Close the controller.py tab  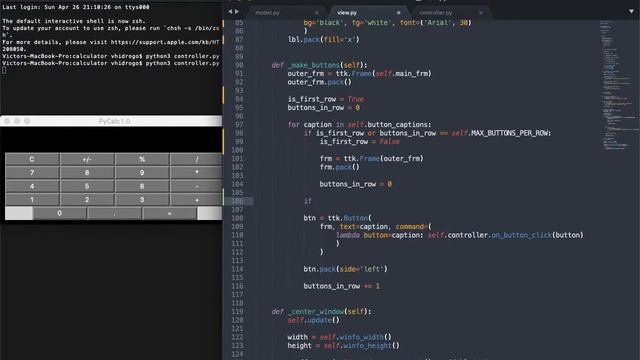480,13
